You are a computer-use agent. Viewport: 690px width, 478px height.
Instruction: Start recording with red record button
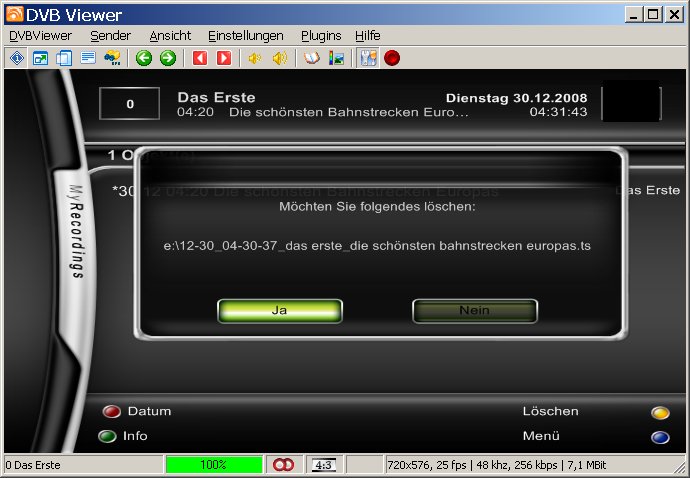pos(392,58)
